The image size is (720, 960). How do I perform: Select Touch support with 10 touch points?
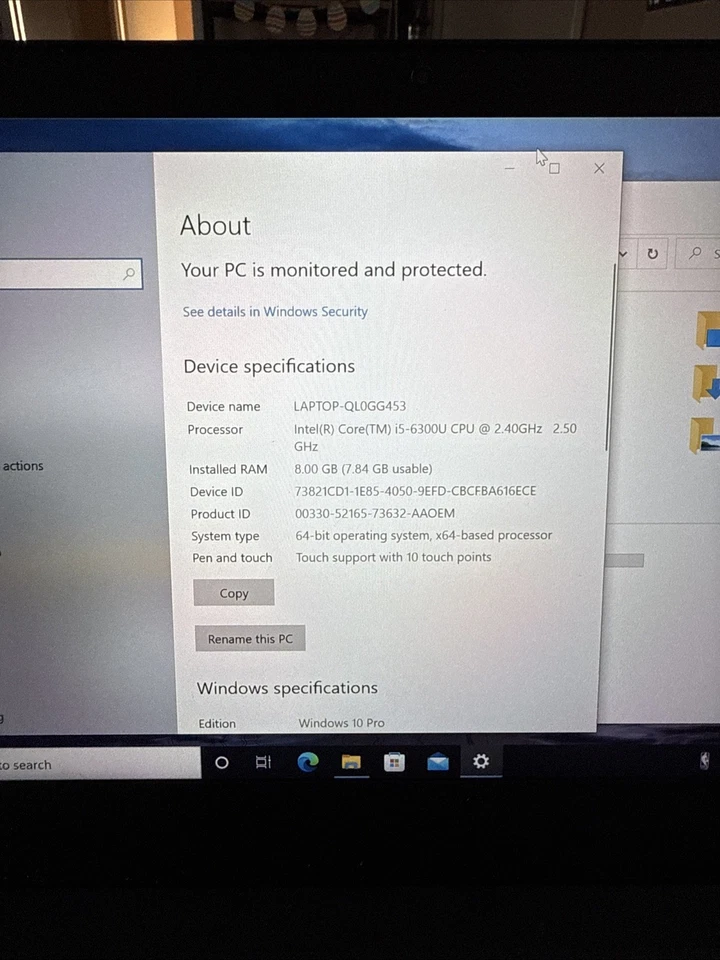pos(394,557)
